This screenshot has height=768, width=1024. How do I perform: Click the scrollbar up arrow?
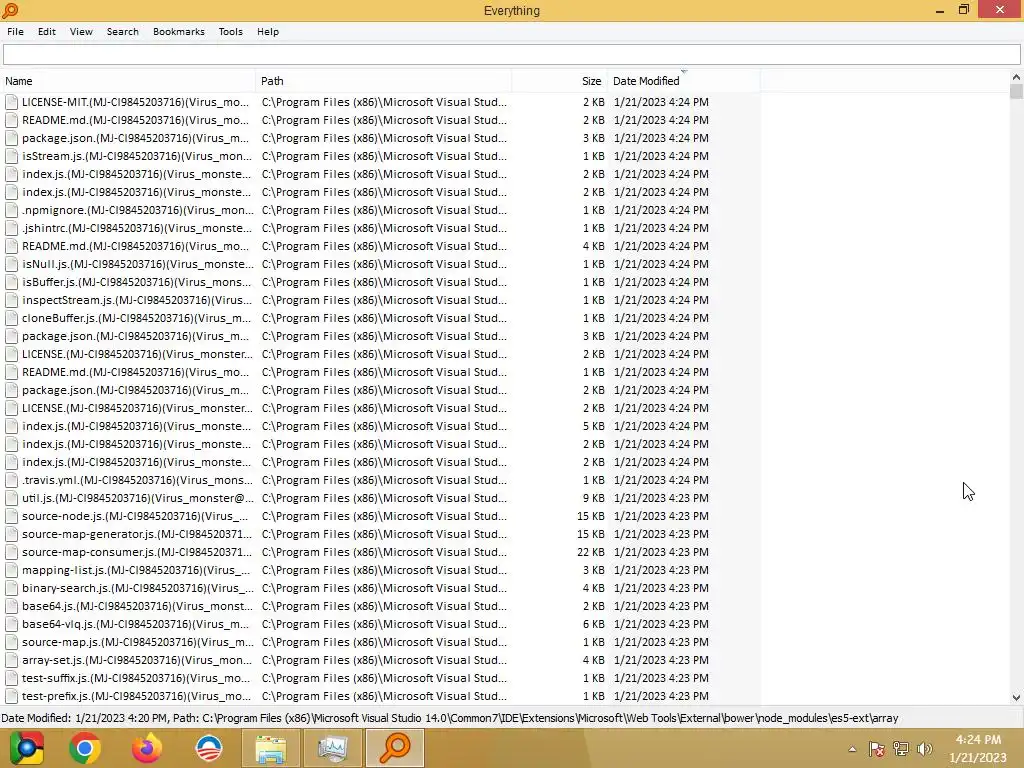pyautogui.click(x=1016, y=77)
